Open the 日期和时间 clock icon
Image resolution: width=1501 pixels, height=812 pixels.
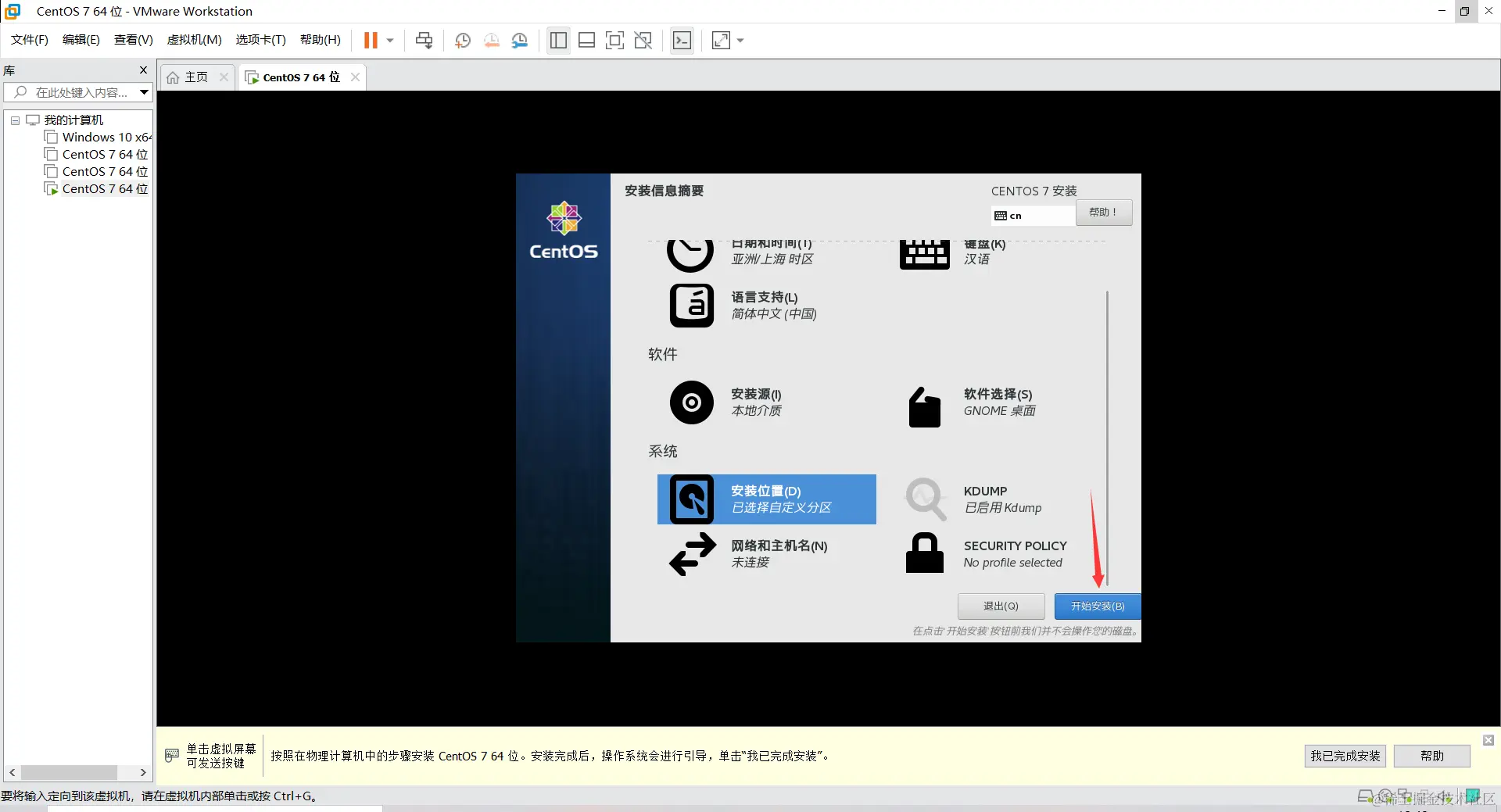coord(690,255)
